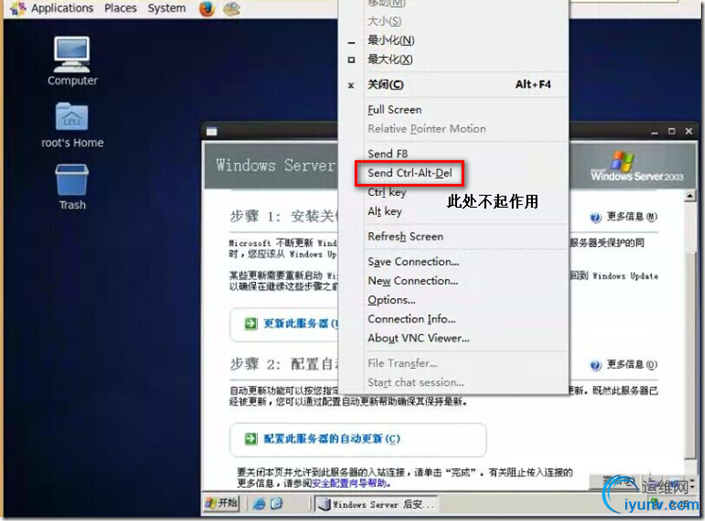The width and height of the screenshot is (705, 521).
Task: Choose Full Screen menu entry
Action: point(453,110)
